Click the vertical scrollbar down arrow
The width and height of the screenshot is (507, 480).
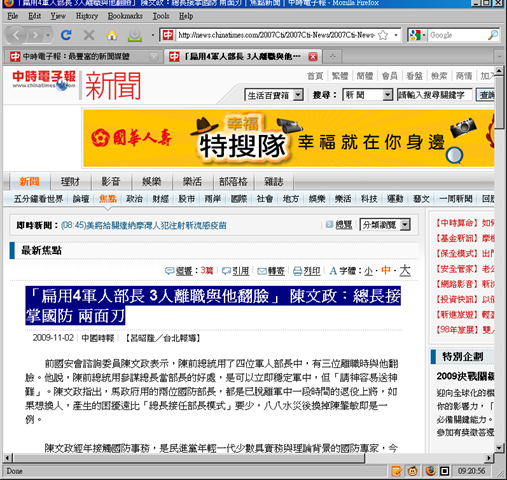499,447
